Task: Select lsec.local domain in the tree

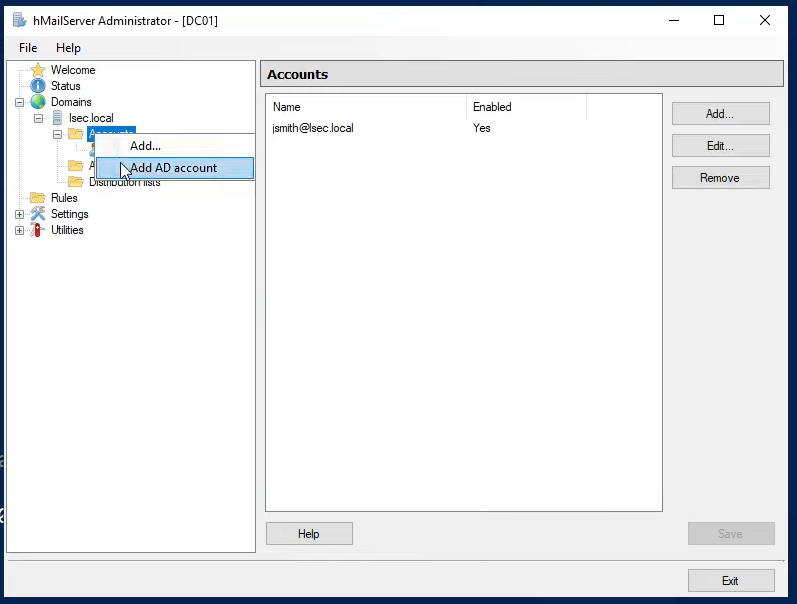Action: pos(91,118)
